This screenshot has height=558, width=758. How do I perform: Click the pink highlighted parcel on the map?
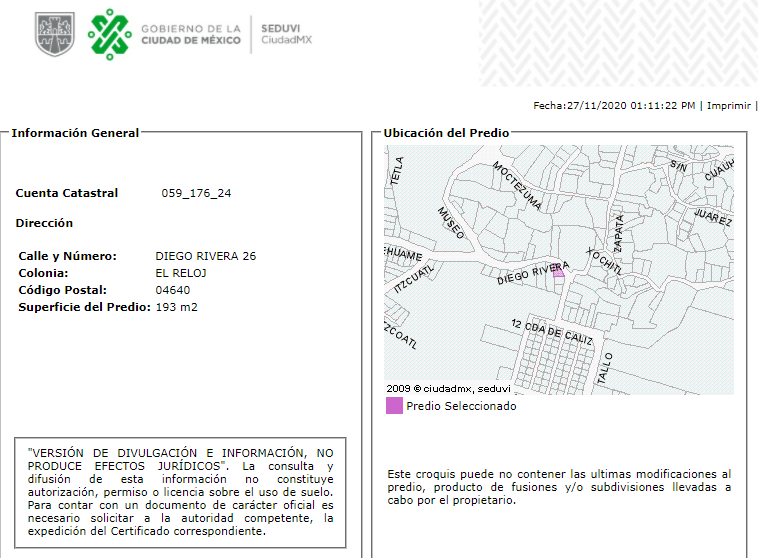[x=558, y=271]
